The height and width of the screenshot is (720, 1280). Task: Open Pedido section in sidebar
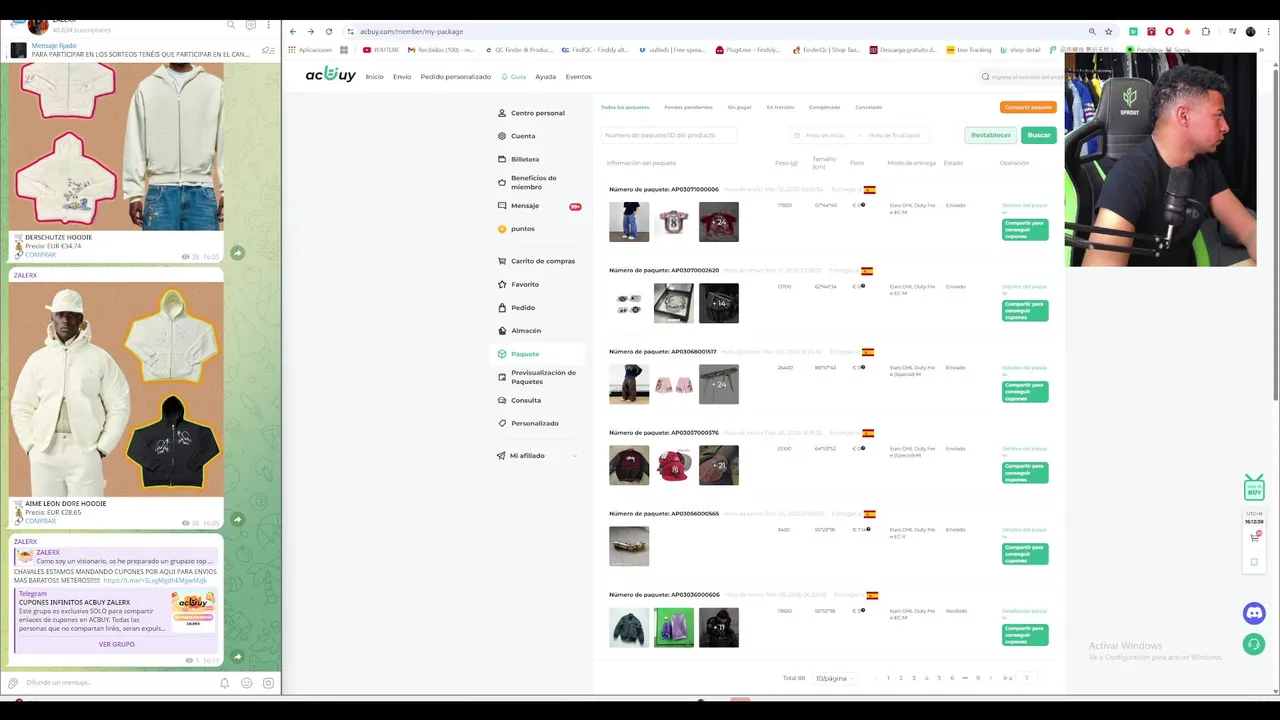(x=522, y=307)
